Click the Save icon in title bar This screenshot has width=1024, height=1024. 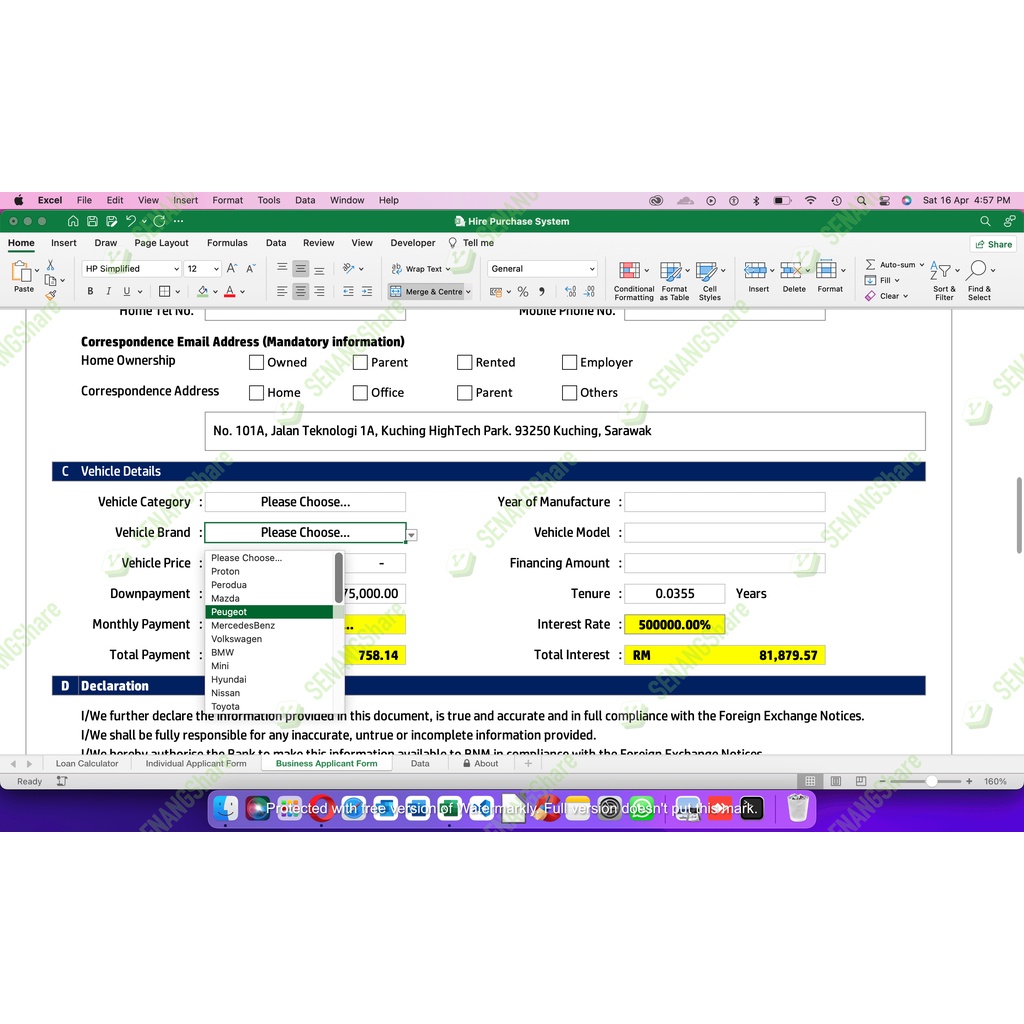click(92, 221)
